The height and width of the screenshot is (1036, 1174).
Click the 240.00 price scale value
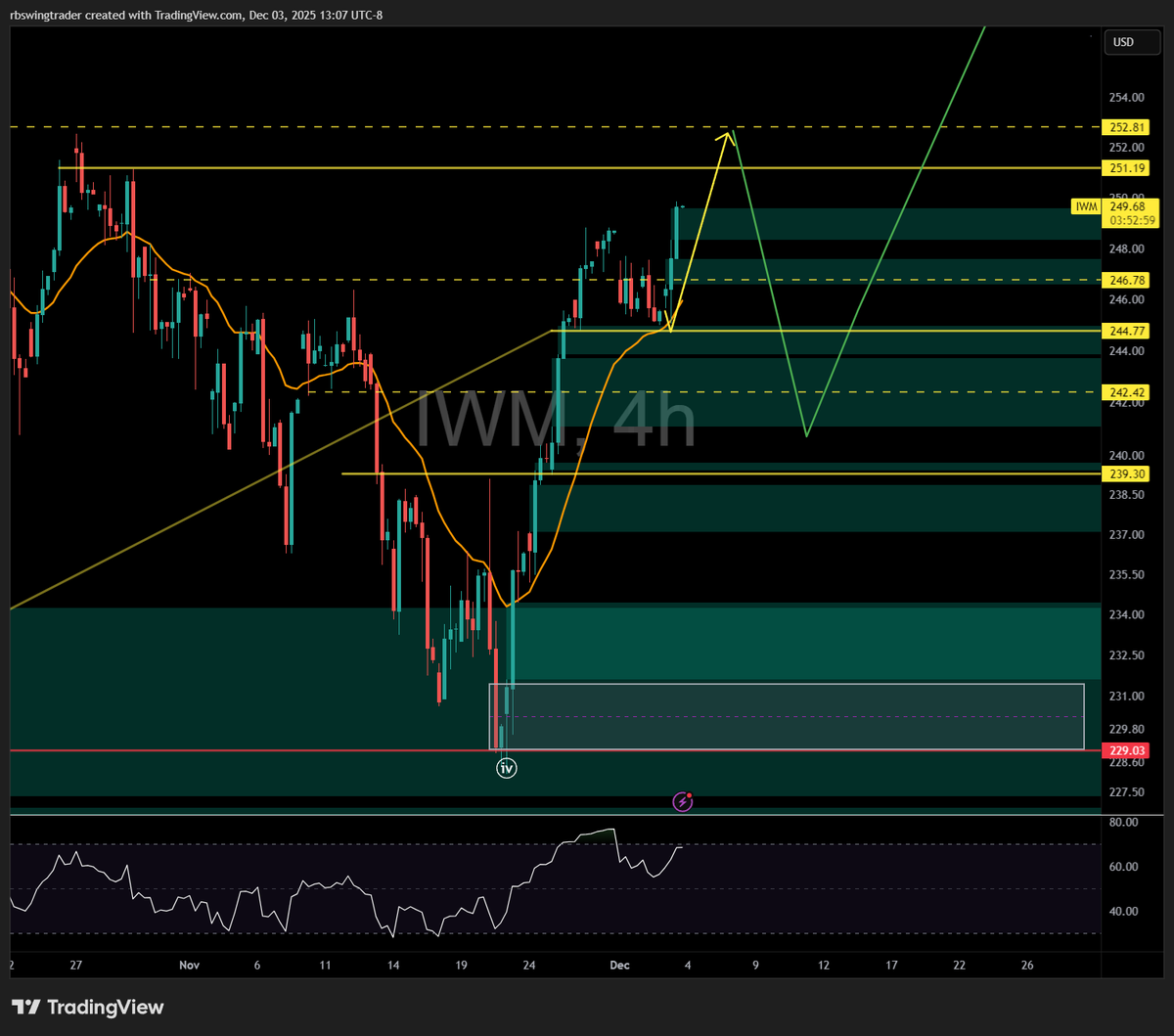(x=1126, y=455)
